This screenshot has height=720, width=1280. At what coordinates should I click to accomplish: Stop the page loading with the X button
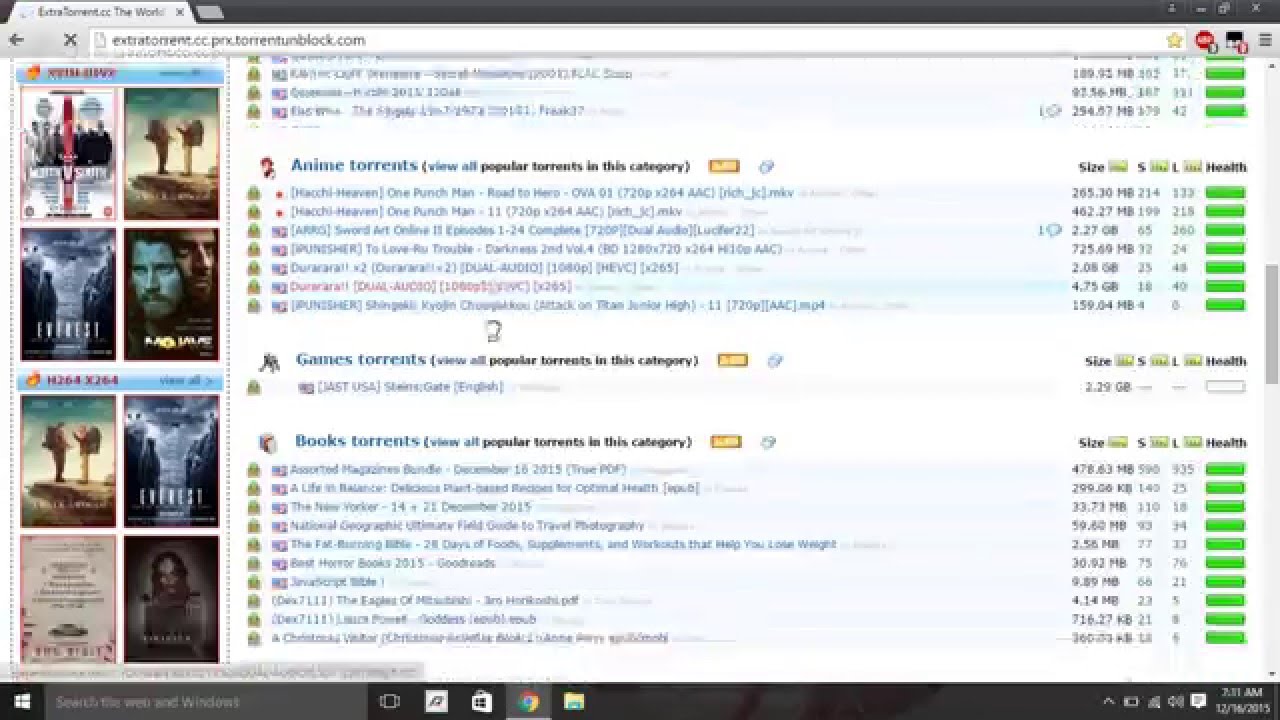coord(69,40)
